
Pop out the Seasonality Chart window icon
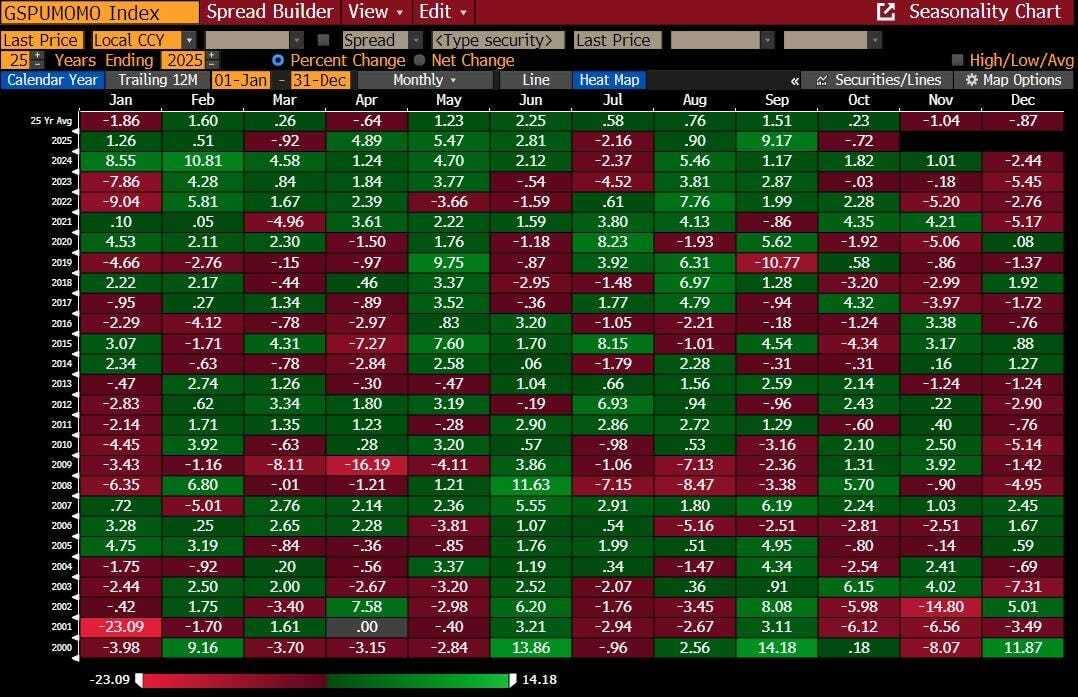tap(886, 12)
